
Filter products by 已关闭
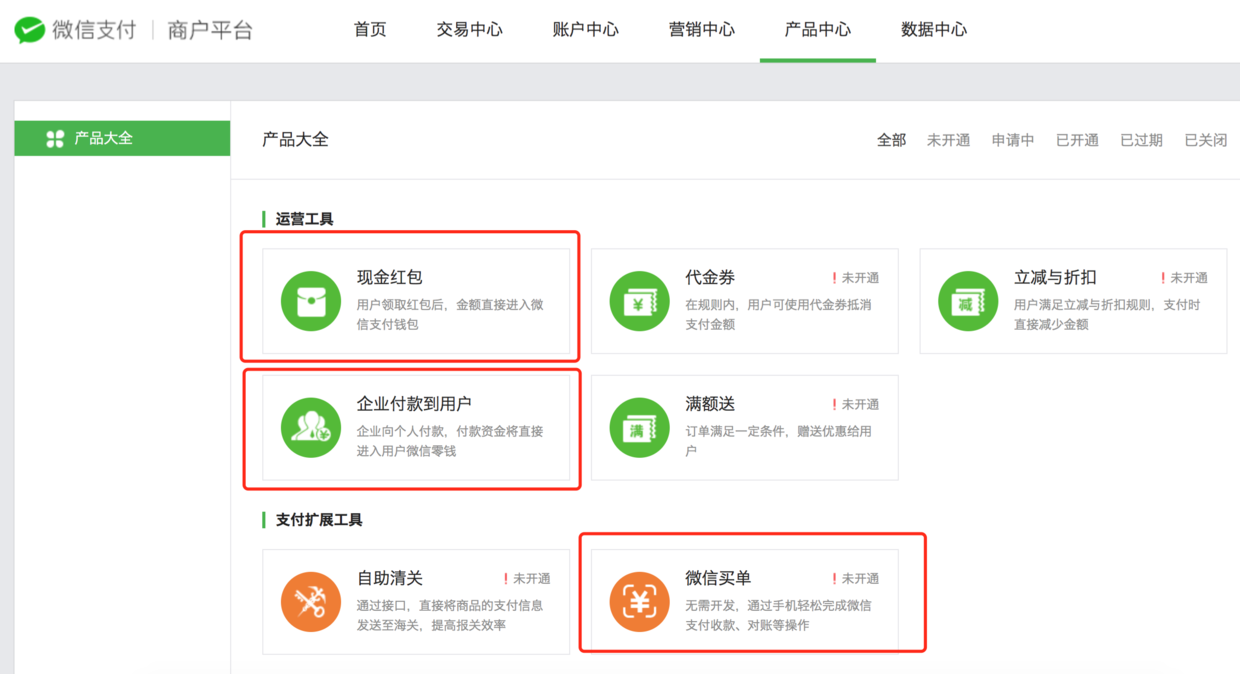1206,140
